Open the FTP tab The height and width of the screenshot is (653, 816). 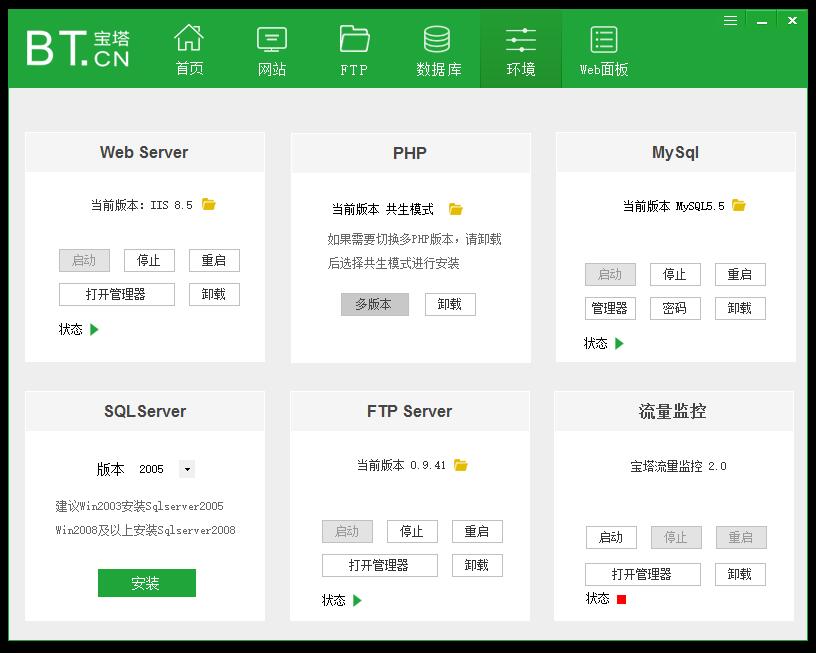tap(354, 50)
